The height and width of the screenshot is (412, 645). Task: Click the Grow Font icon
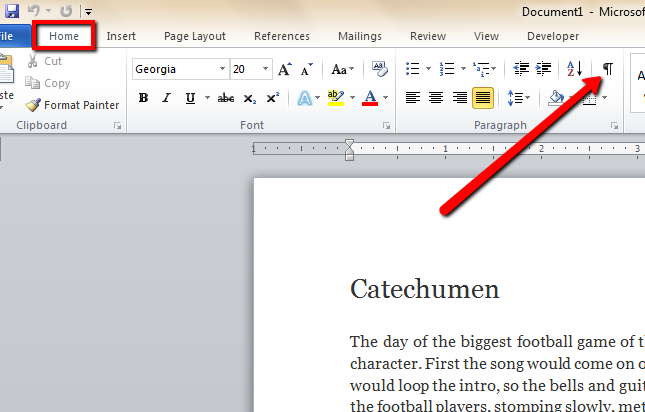click(285, 70)
